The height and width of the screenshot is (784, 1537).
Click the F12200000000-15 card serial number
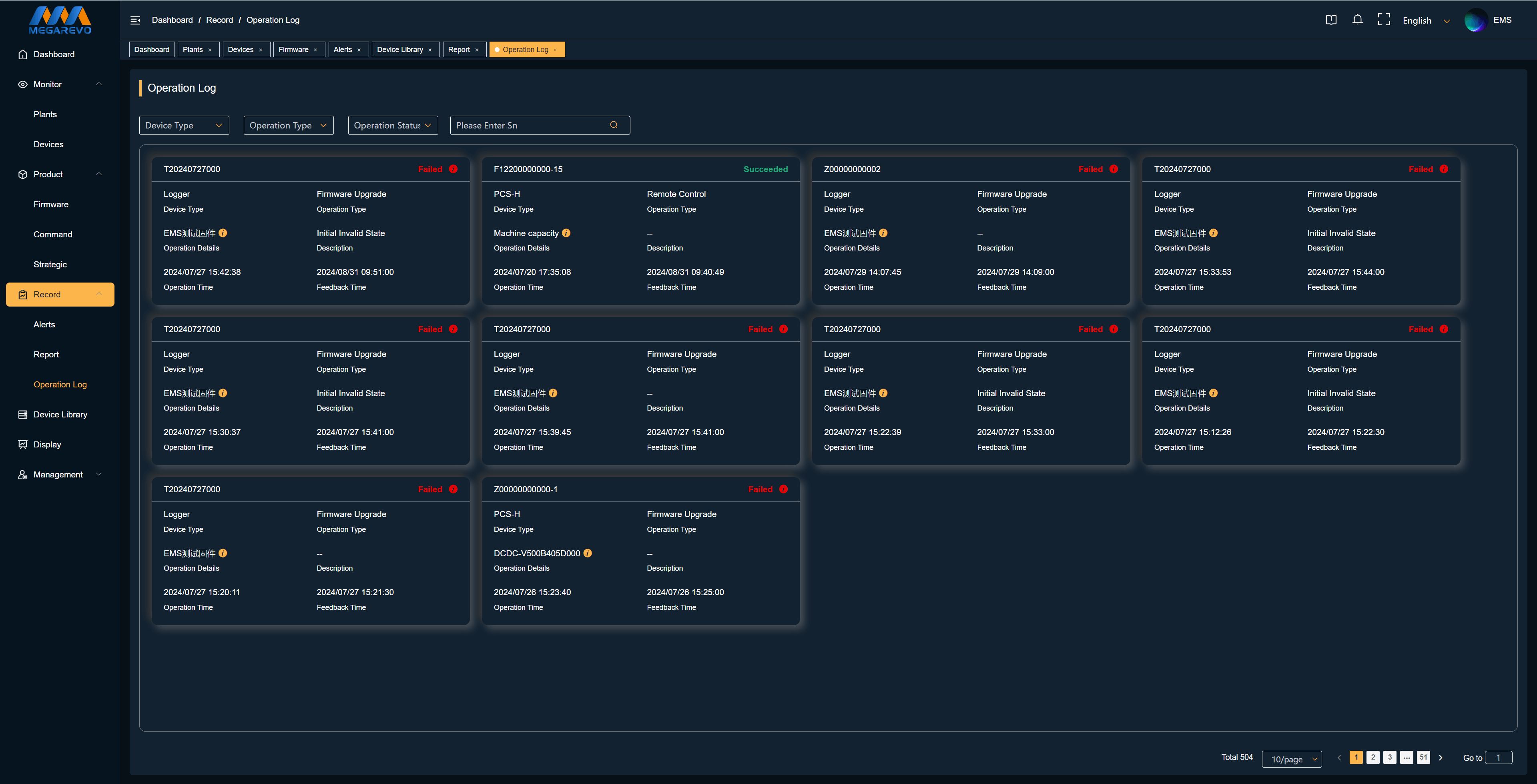tap(528, 169)
